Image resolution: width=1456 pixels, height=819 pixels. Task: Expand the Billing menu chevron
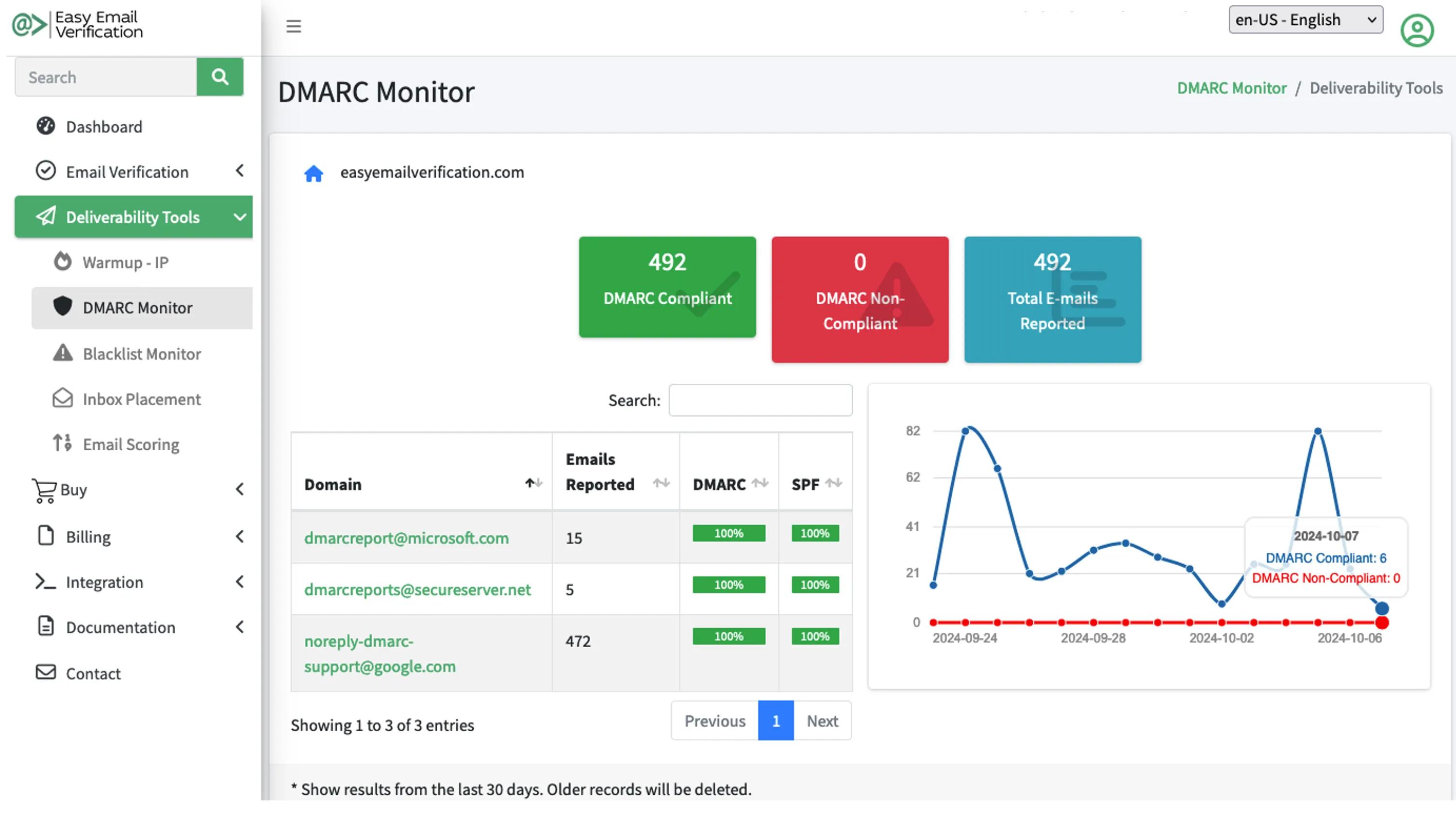240,537
